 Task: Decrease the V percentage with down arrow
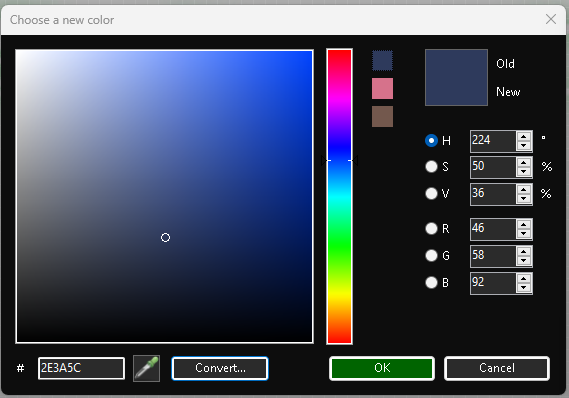[523, 199]
